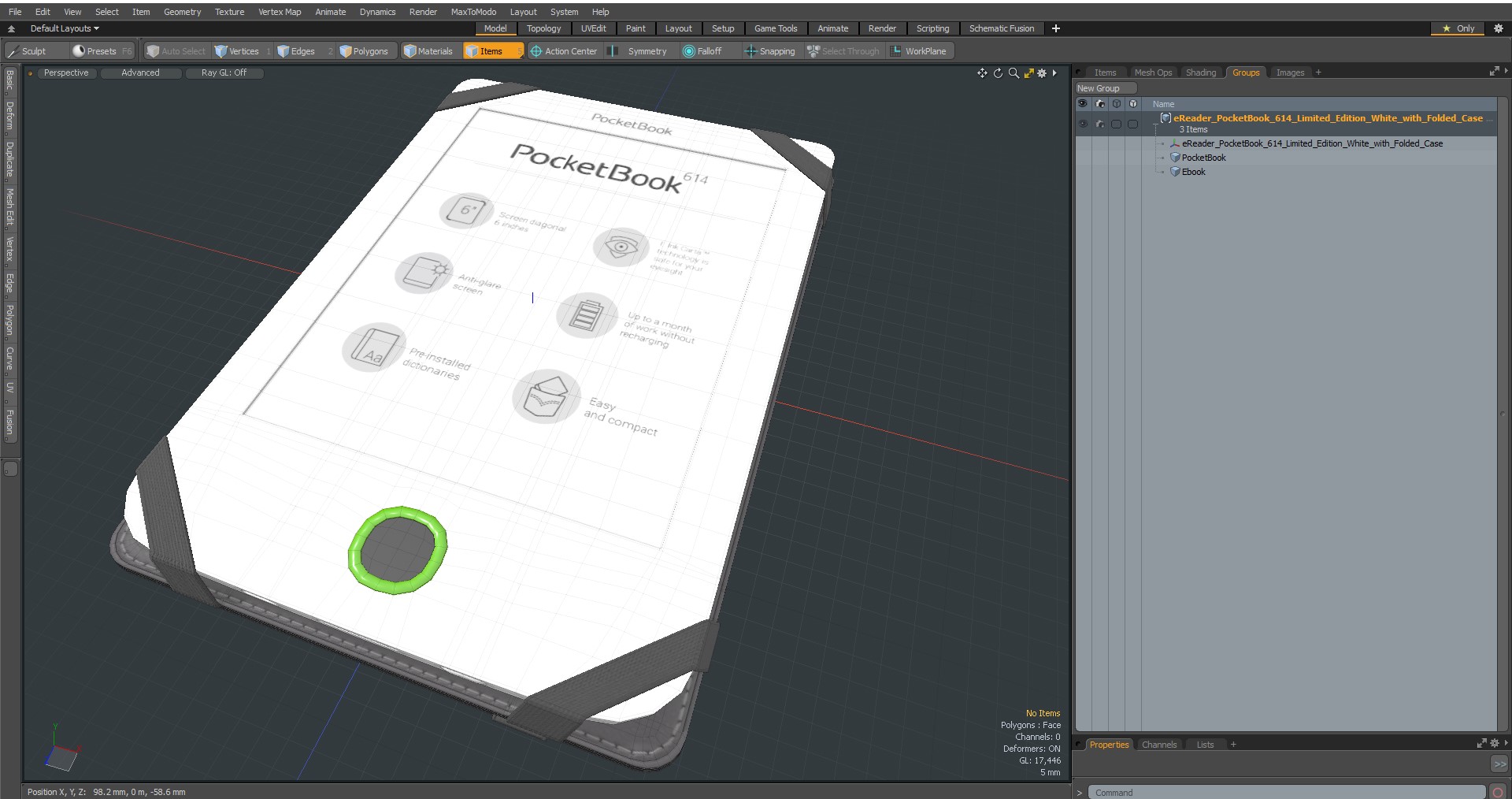Toggle Symmetry
The width and height of the screenshot is (1512, 799).
click(639, 51)
